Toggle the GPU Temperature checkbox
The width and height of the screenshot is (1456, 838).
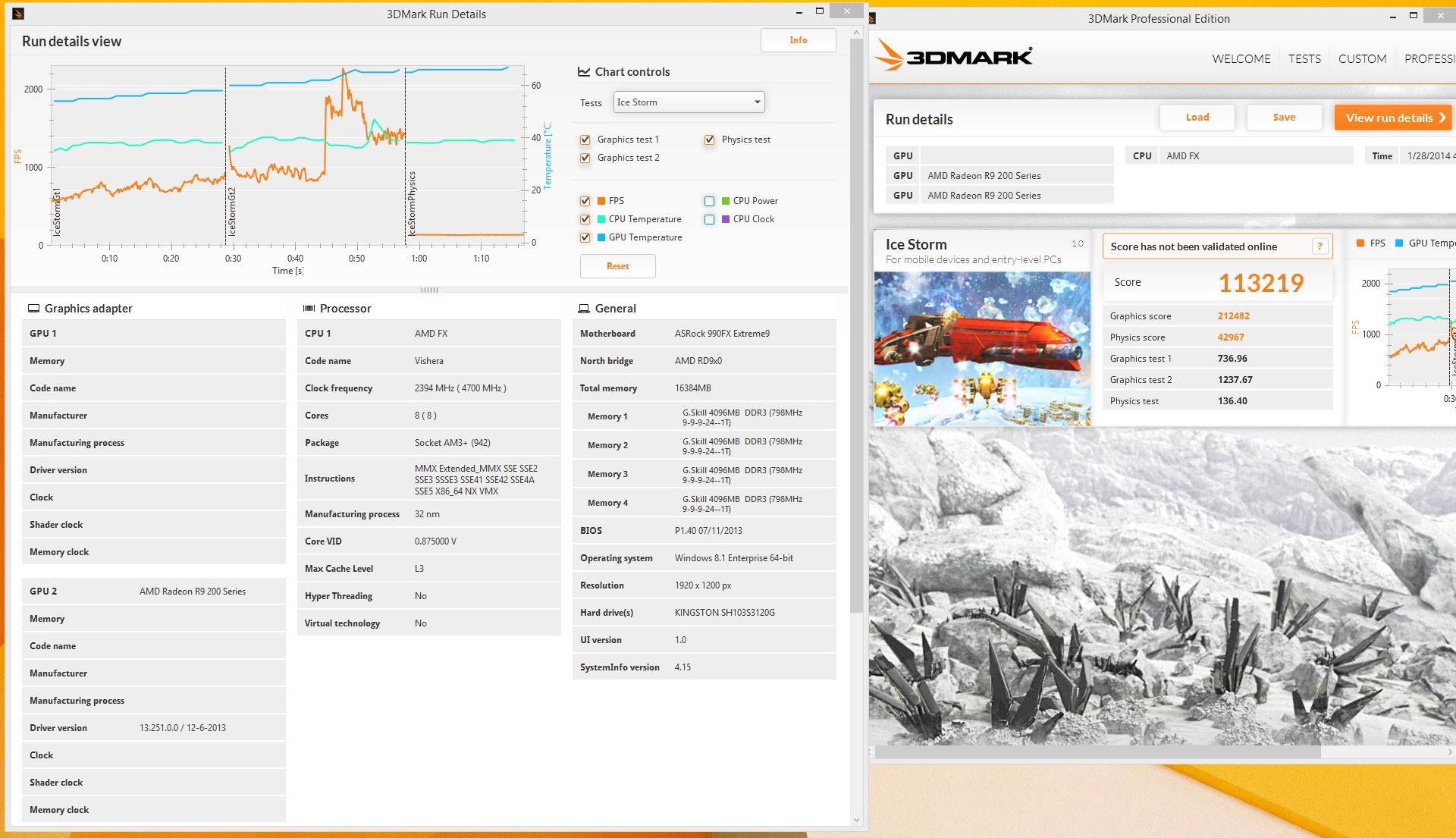click(585, 237)
